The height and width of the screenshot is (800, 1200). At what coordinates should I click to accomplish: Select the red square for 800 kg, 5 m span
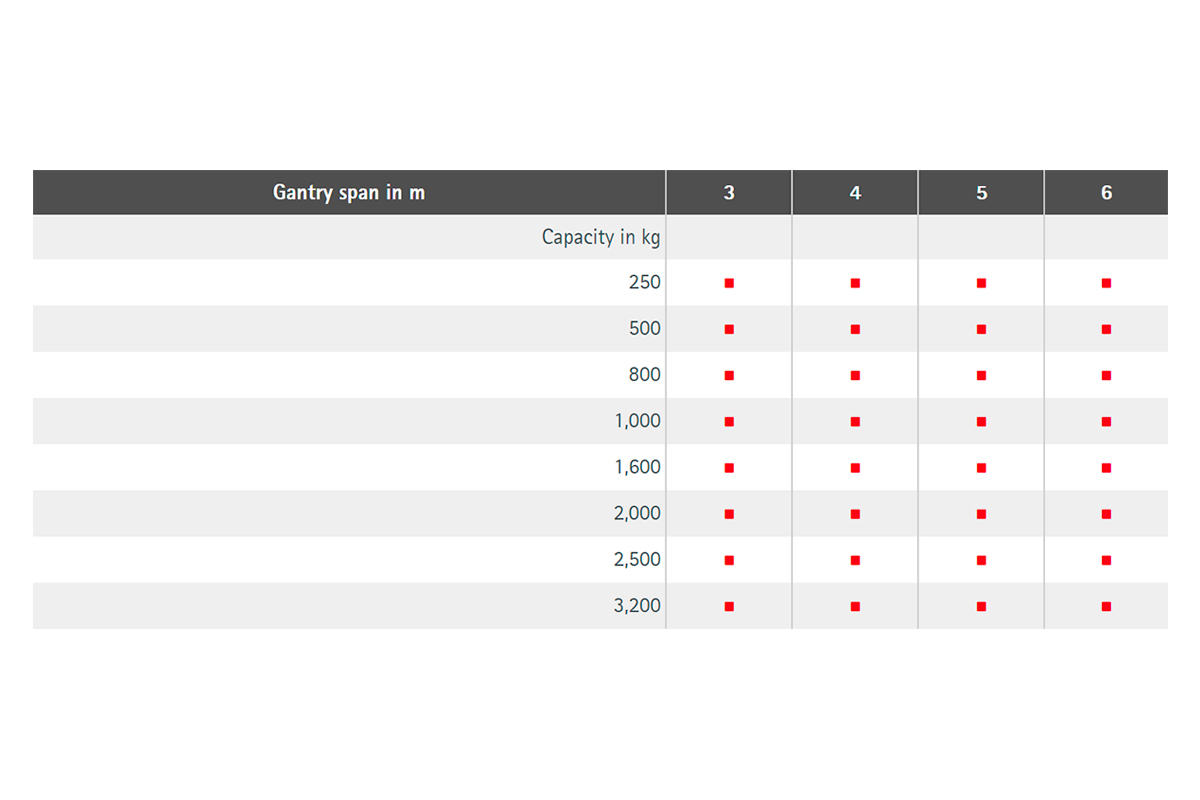pos(981,375)
